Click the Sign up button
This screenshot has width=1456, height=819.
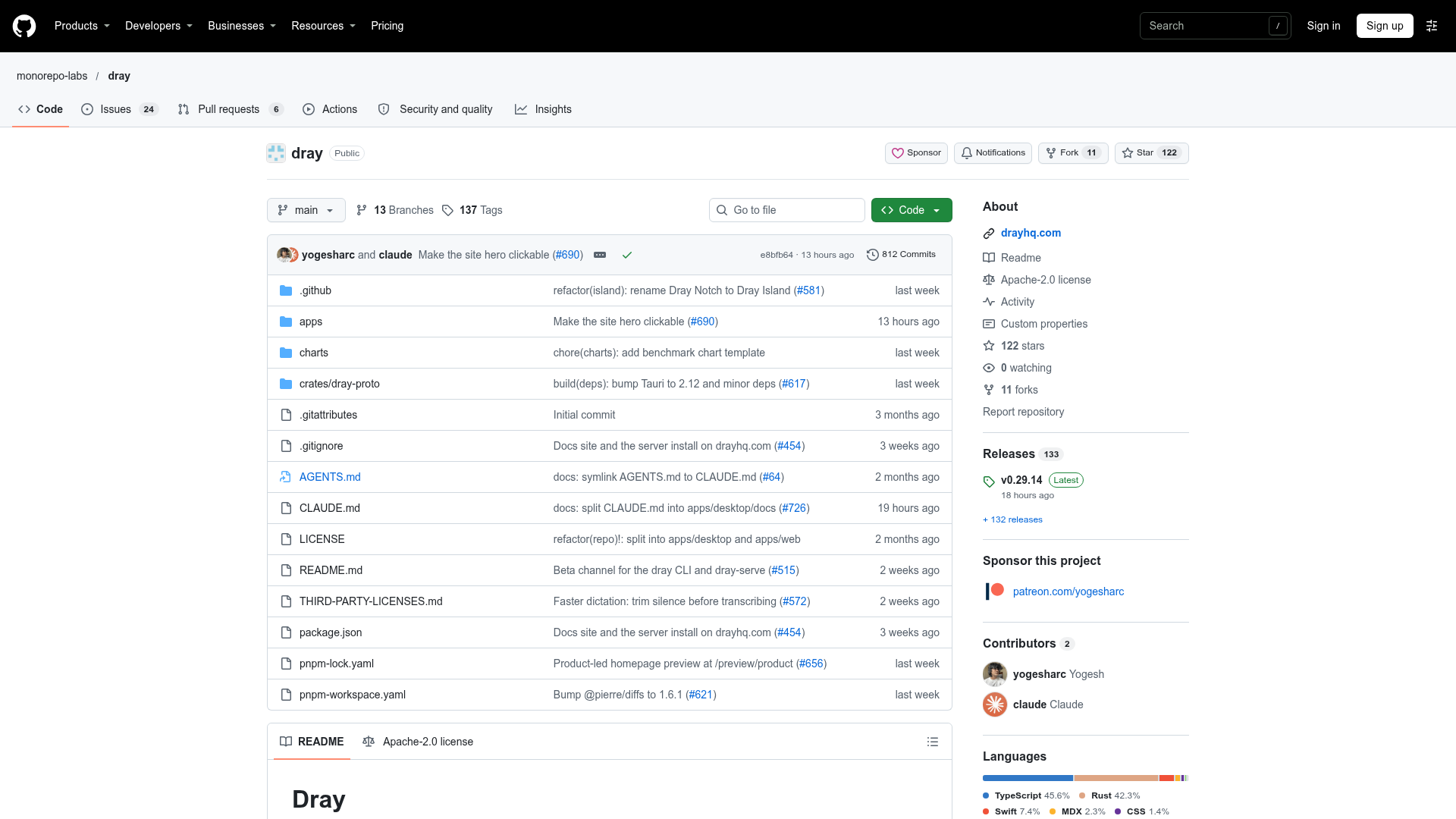(x=1385, y=26)
